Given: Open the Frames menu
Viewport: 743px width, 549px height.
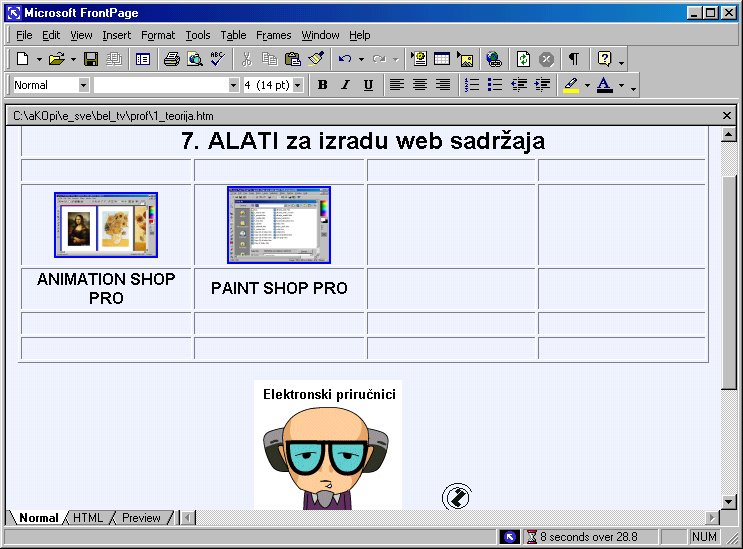Looking at the screenshot, I should coord(273,35).
